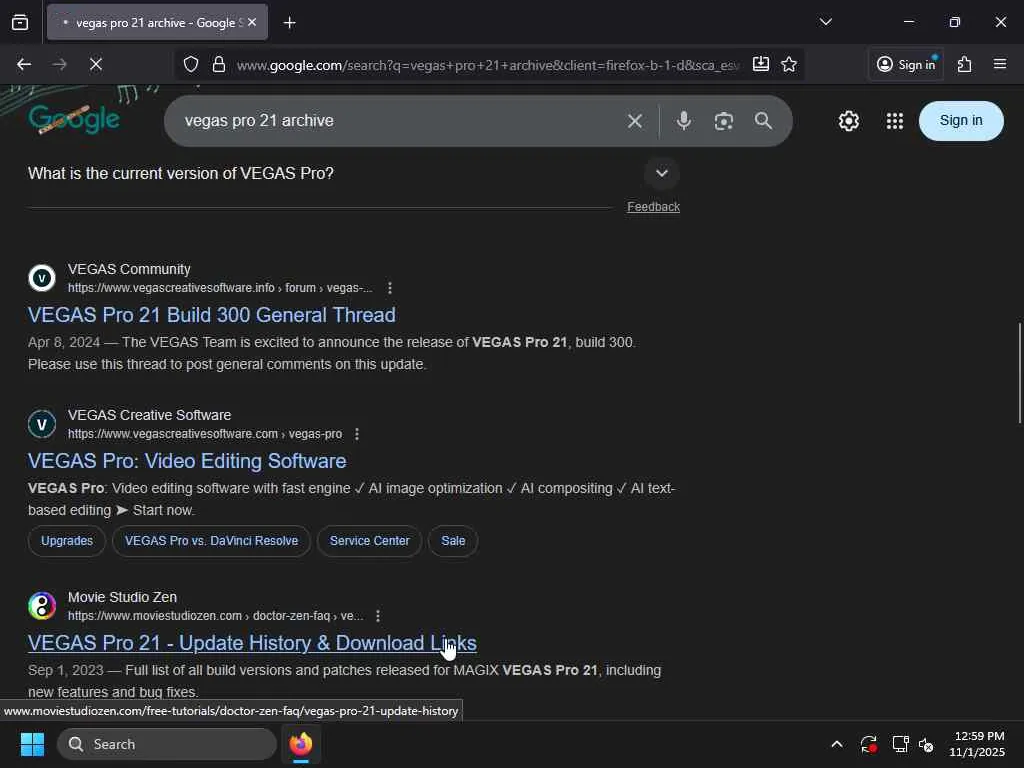Click the page vertical scrollbar thumb

pyautogui.click(x=1019, y=373)
